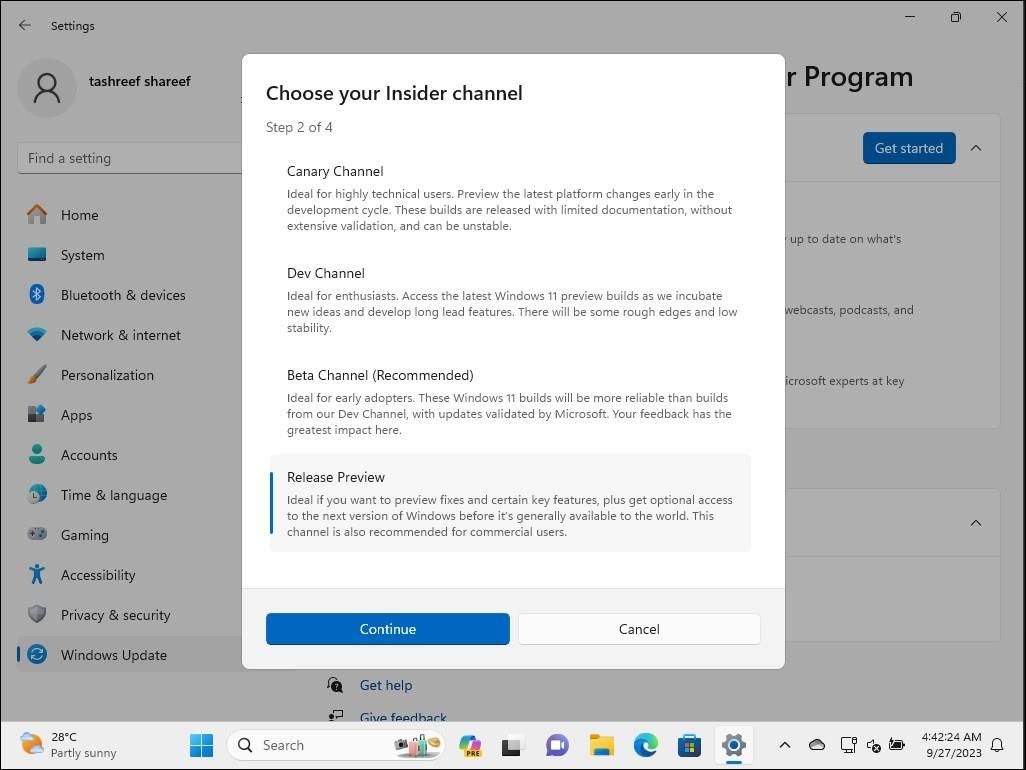Open Microsoft Edge from taskbar
Screen dimensions: 1026x770
[x=645, y=745]
